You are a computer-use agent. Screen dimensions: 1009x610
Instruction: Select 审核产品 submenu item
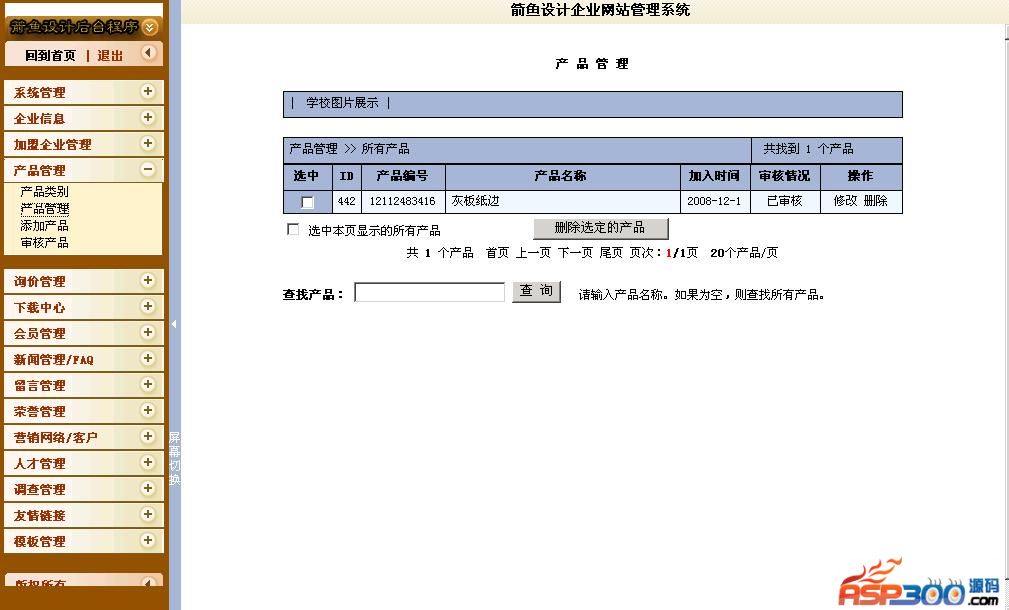44,243
